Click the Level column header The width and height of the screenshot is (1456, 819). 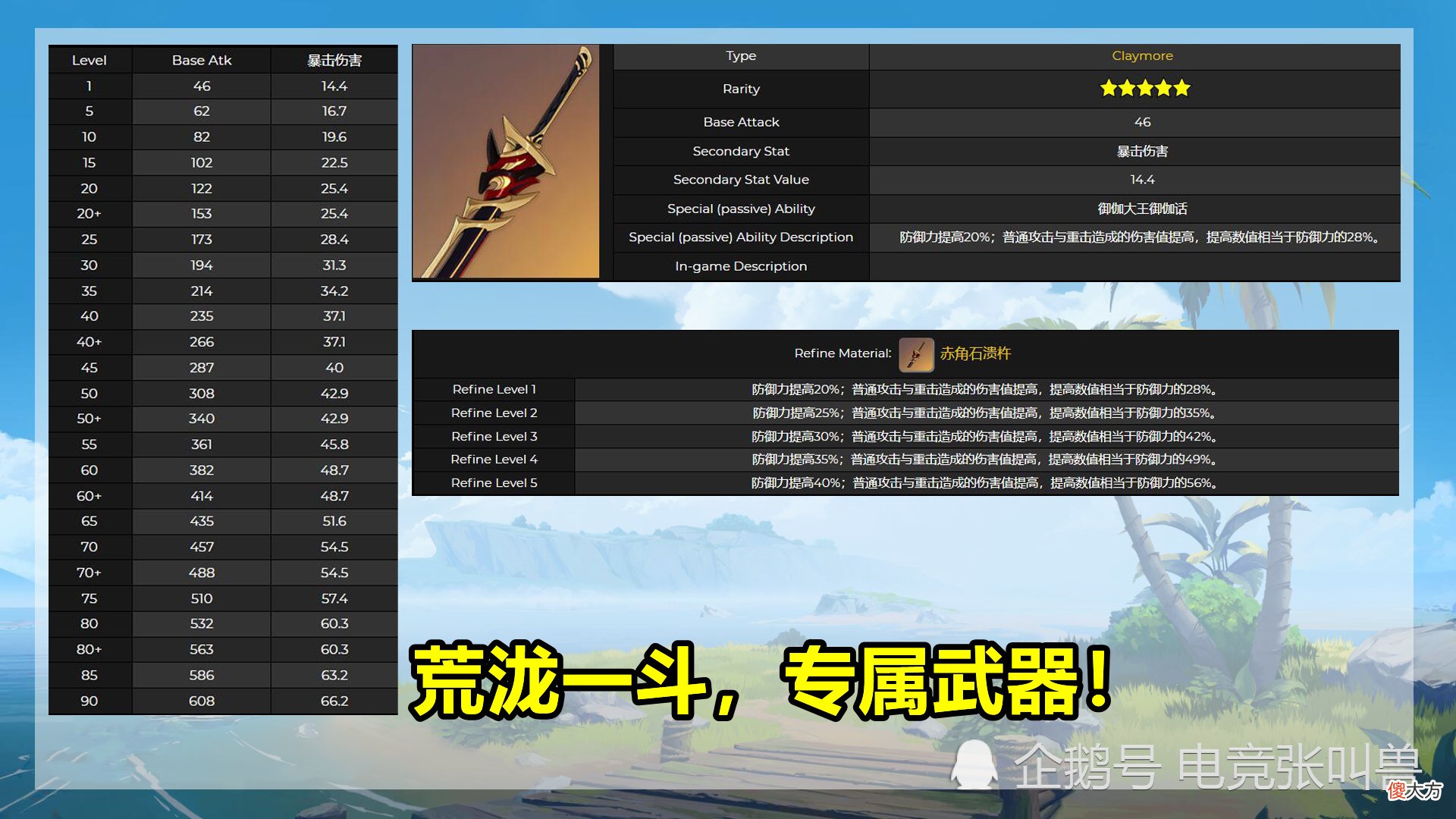pyautogui.click(x=89, y=61)
